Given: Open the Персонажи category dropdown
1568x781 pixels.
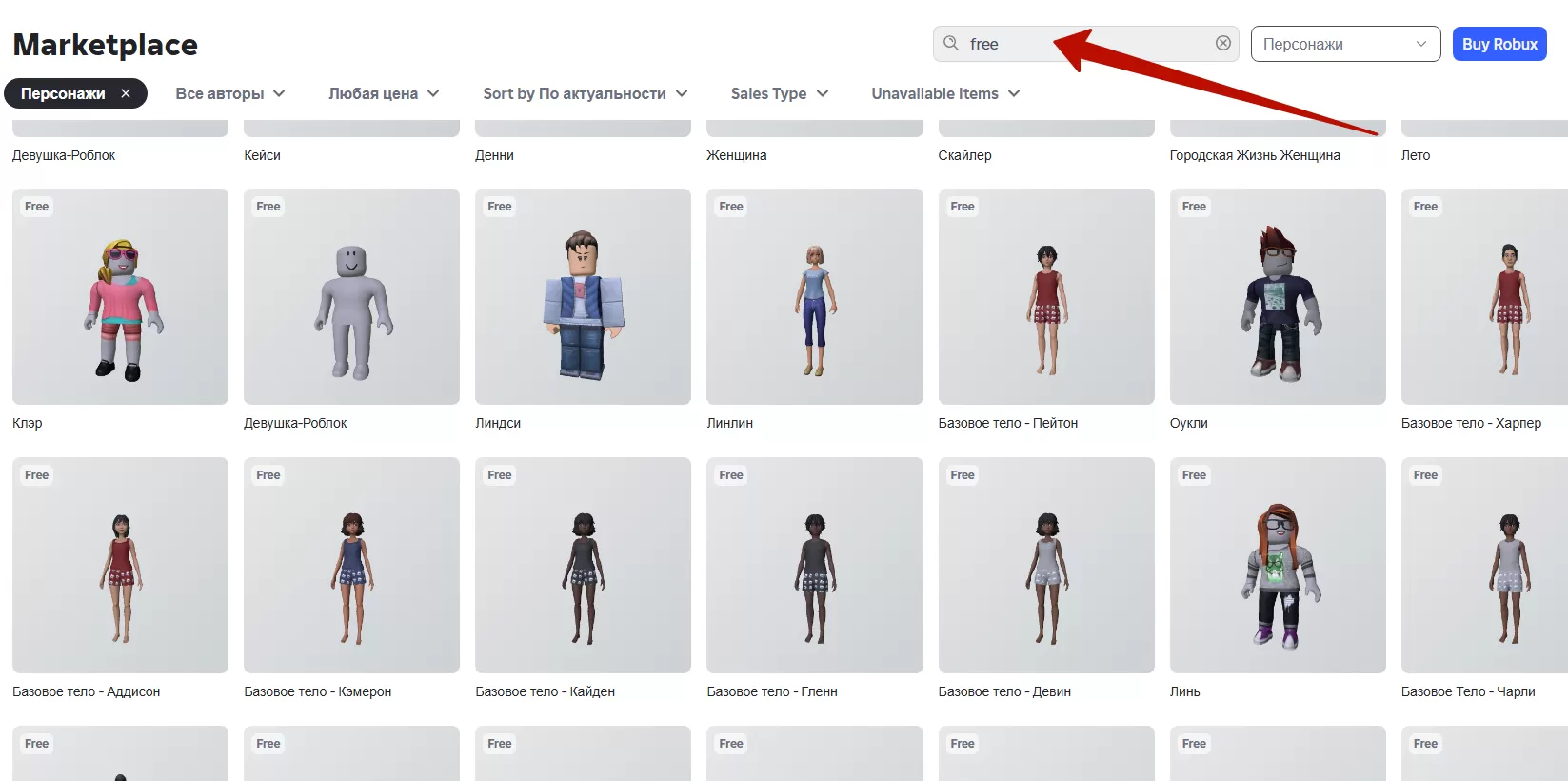Looking at the screenshot, I should click(x=1345, y=44).
